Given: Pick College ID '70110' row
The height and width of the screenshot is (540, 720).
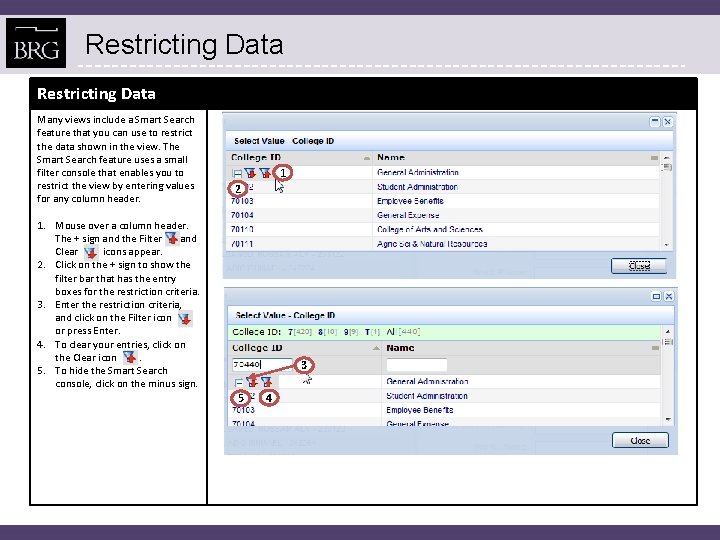Looking at the screenshot, I should 242,229.
